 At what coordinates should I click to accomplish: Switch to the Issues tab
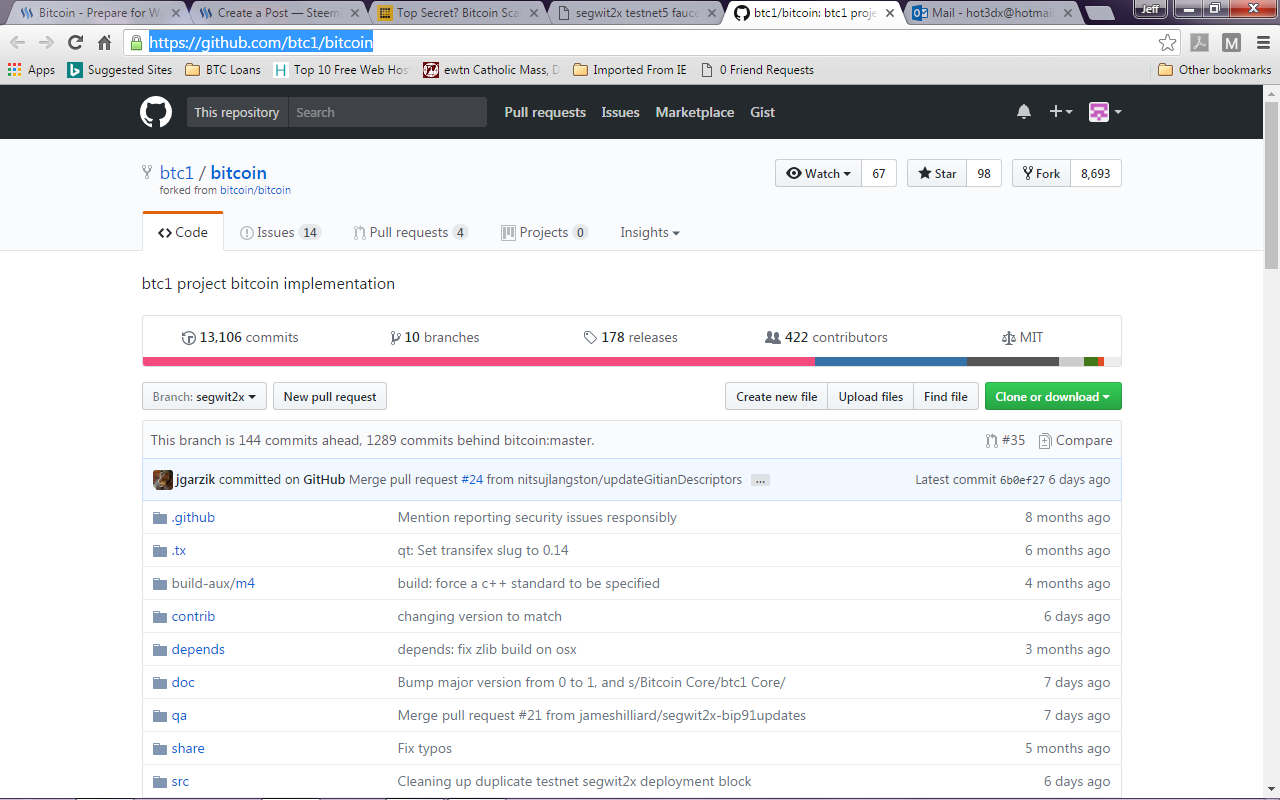coord(280,232)
